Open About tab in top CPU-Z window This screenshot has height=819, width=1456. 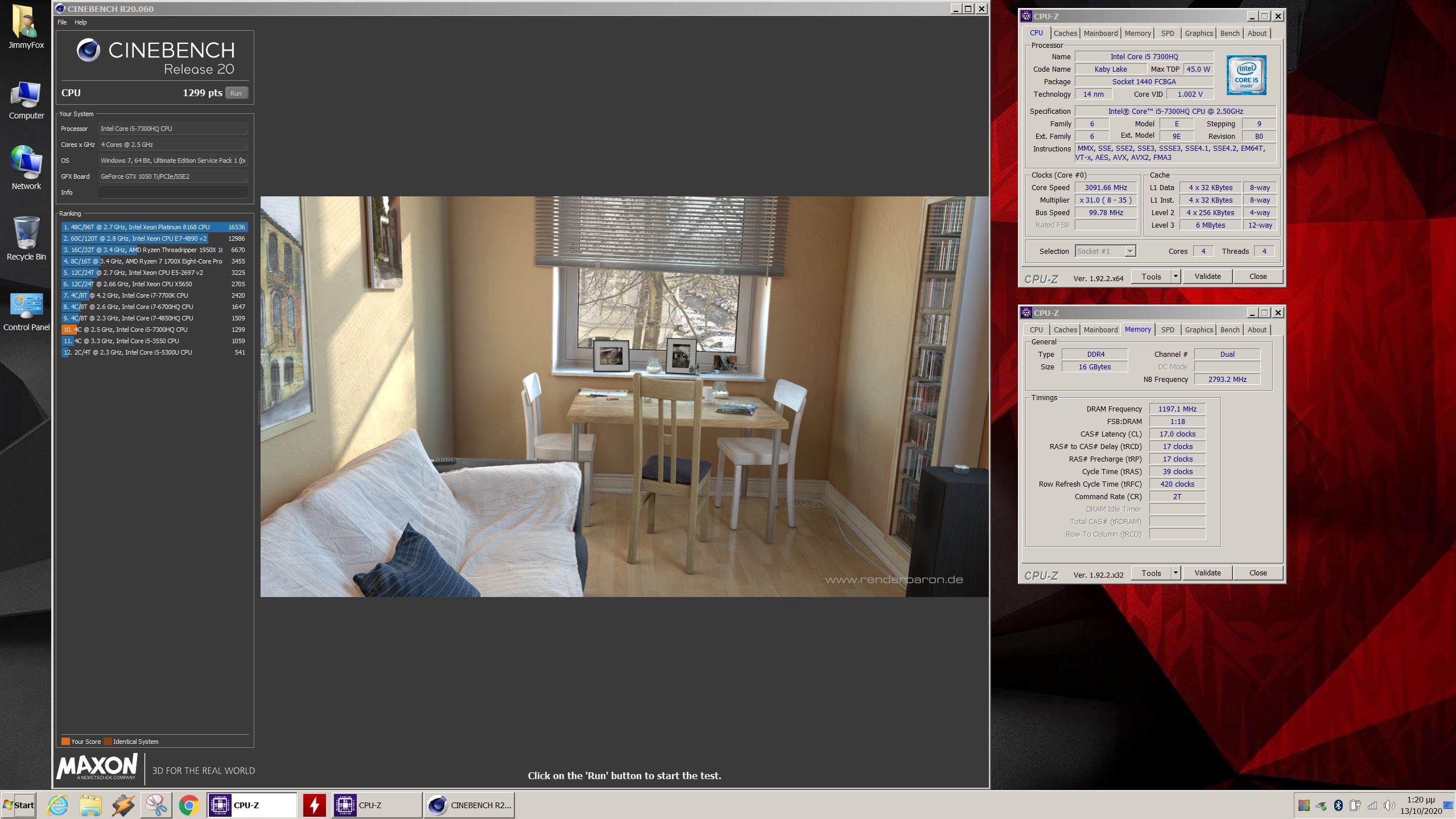[1257, 33]
